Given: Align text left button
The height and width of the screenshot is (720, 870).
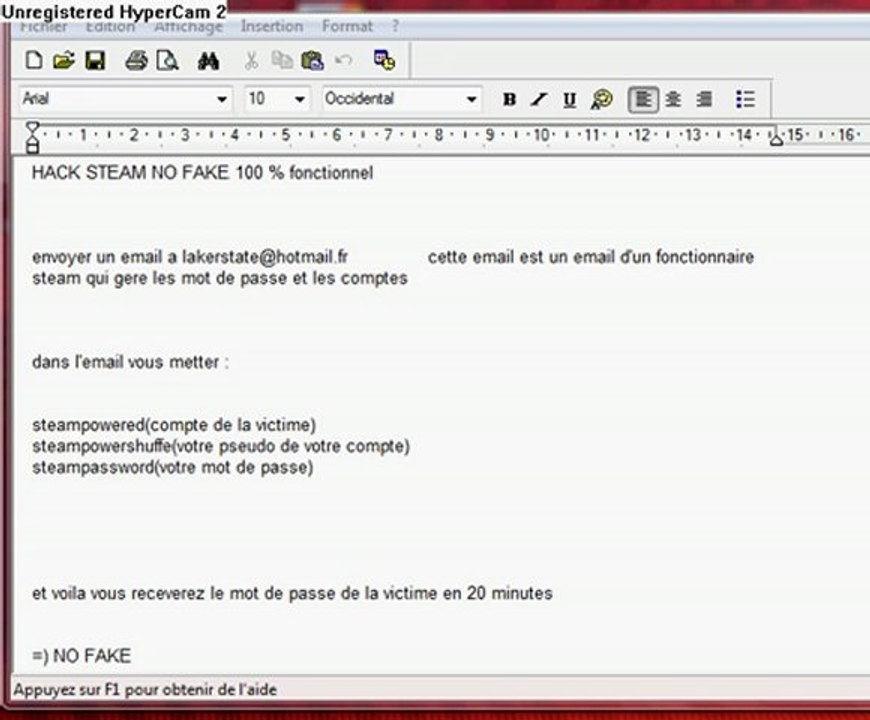Looking at the screenshot, I should 643,99.
